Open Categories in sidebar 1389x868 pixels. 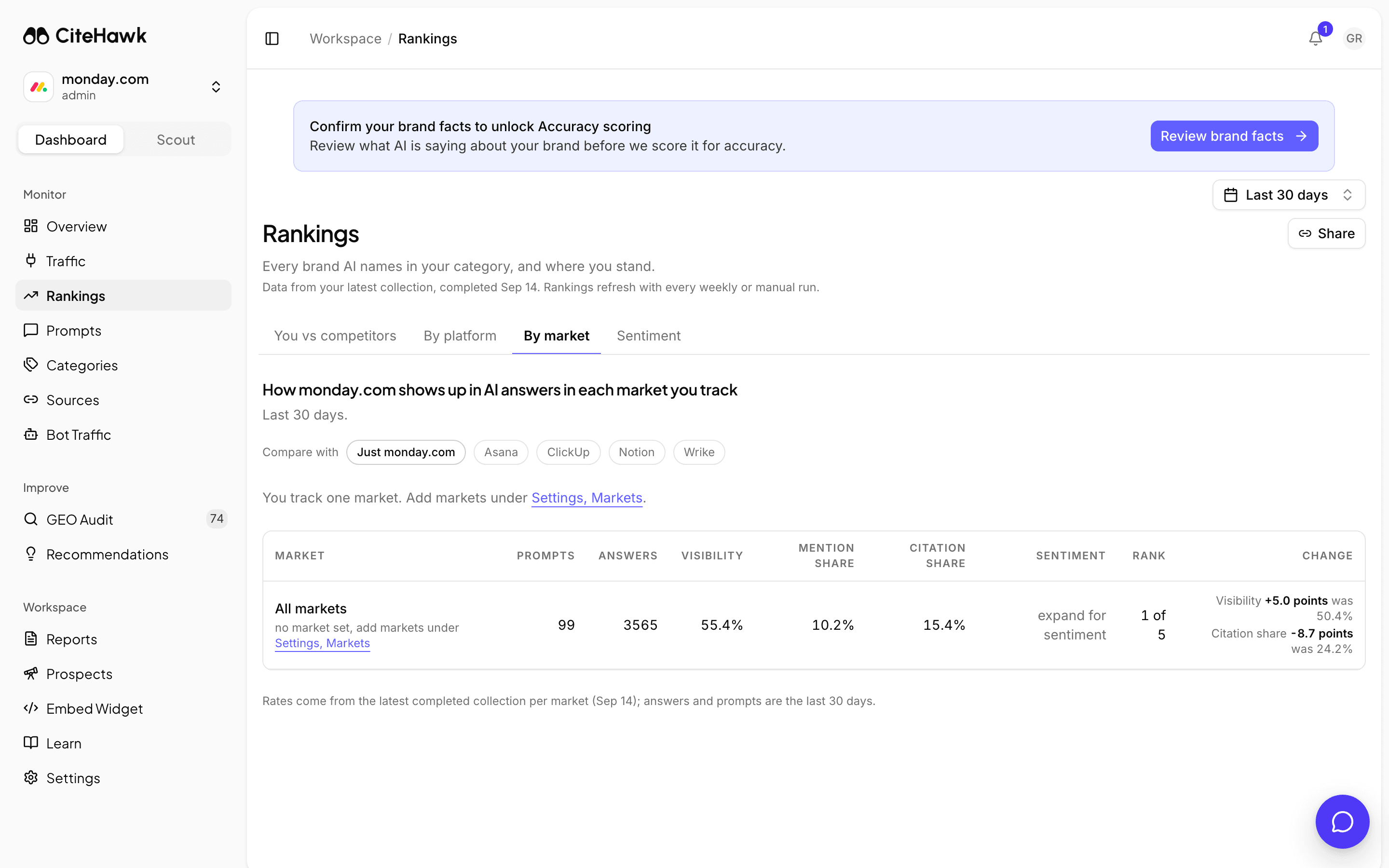123,365
